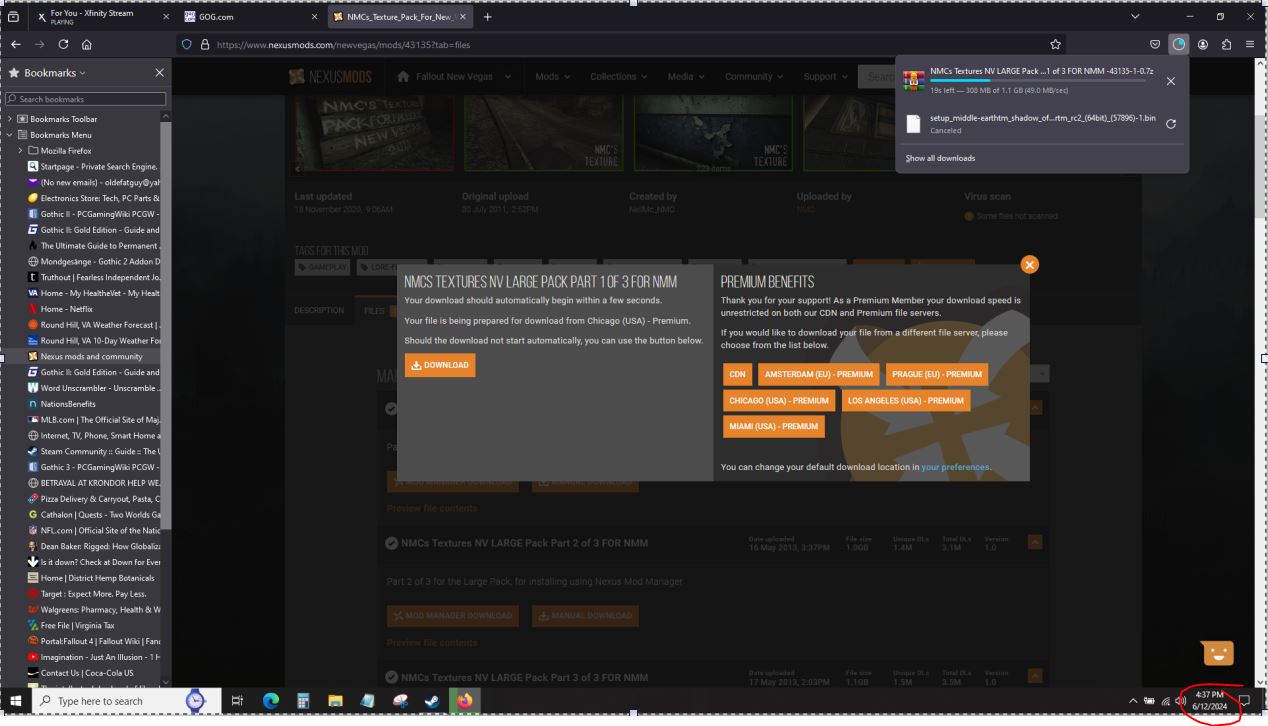Viewport: 1268px width, 726px height.
Task: Open the Firefox application hamburger menu
Action: click(1250, 44)
